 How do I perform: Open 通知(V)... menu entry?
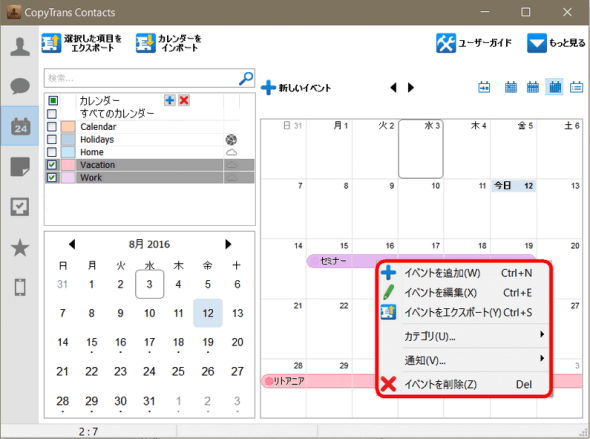(x=464, y=360)
